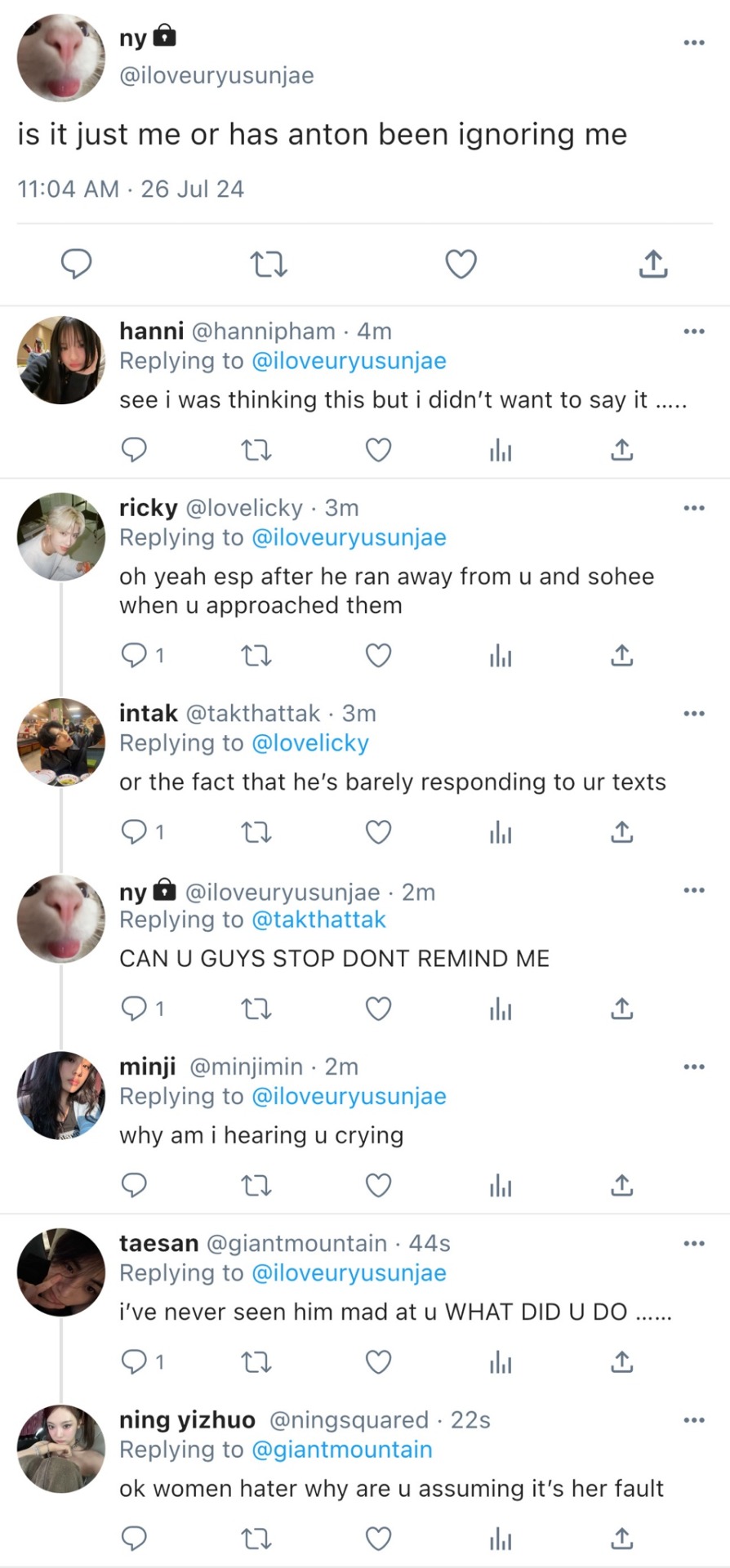Retweet ricky's reply about sohee
The image size is (730, 1568).
click(x=256, y=655)
